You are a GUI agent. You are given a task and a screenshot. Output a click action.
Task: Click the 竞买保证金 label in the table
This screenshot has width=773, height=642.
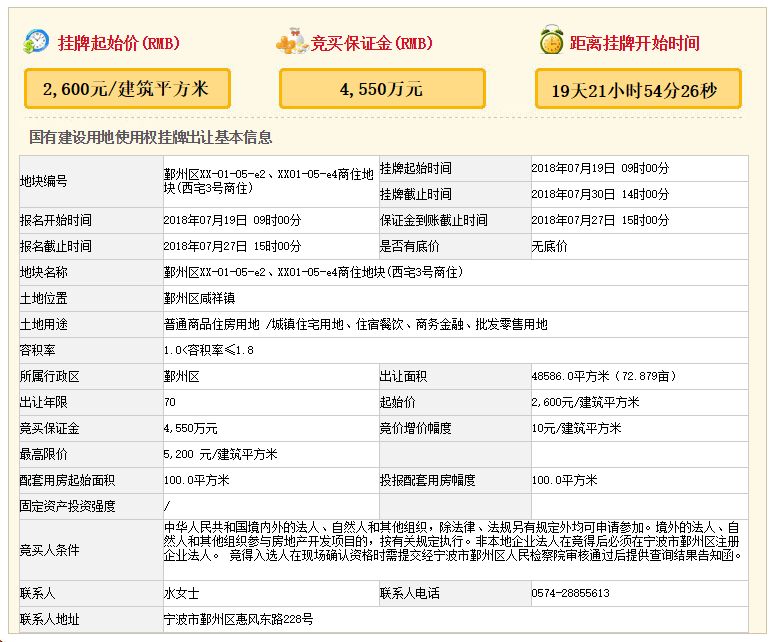coord(49,429)
